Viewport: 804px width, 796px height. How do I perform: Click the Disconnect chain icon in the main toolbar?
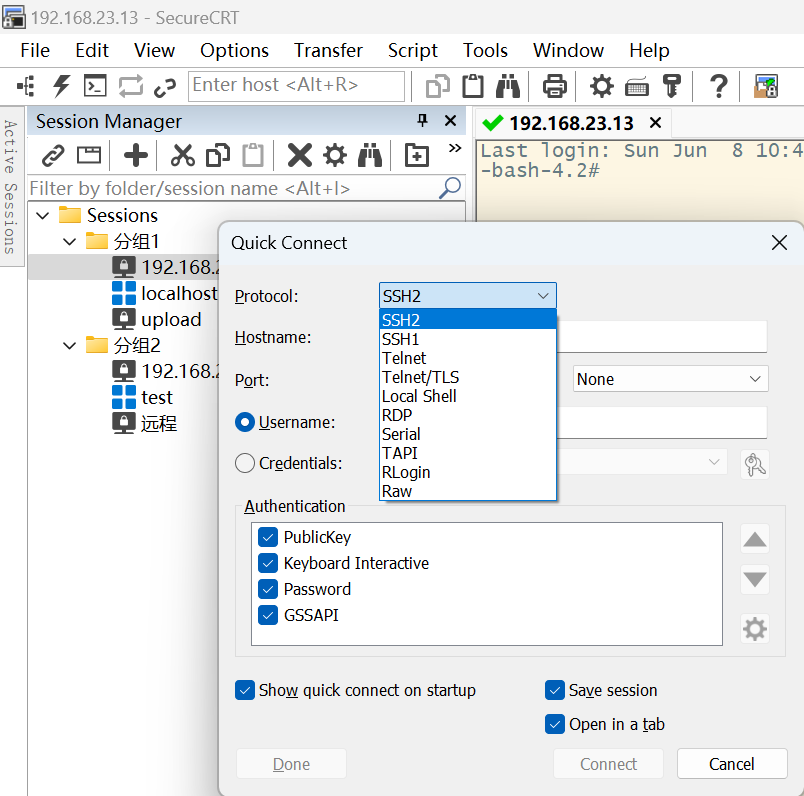(x=165, y=87)
